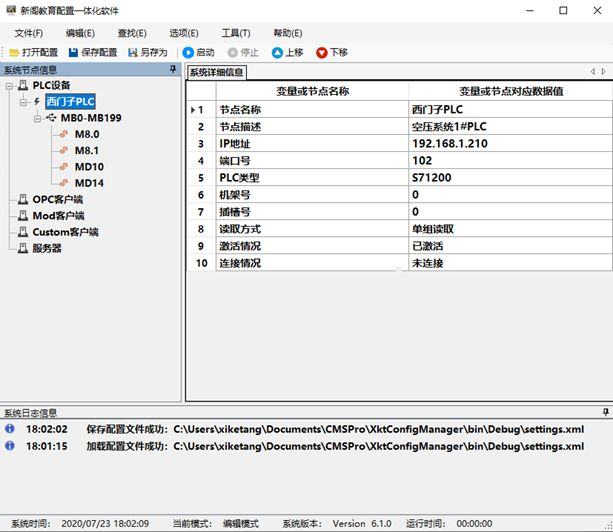Collapse the PLC设备 tree node
The image size is (613, 532).
(9, 86)
